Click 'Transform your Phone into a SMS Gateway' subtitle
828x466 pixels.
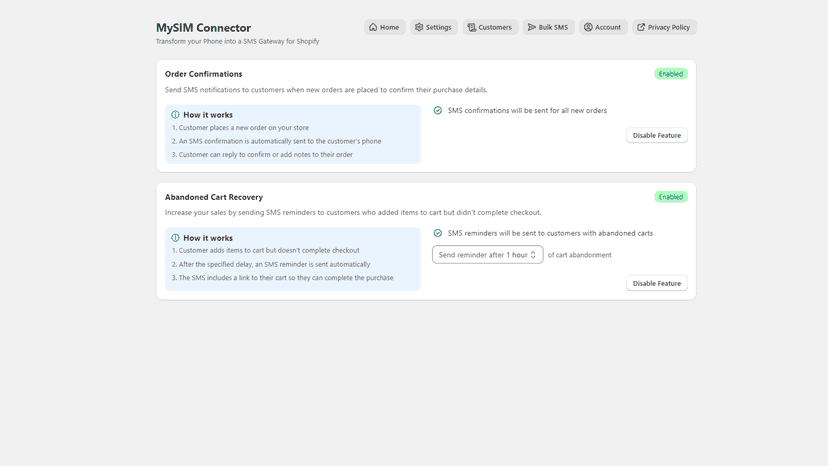click(x=238, y=41)
